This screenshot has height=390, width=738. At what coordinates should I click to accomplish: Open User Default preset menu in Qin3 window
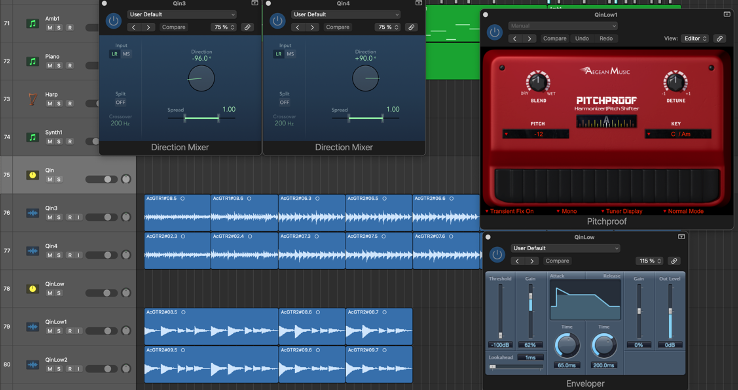(x=182, y=14)
